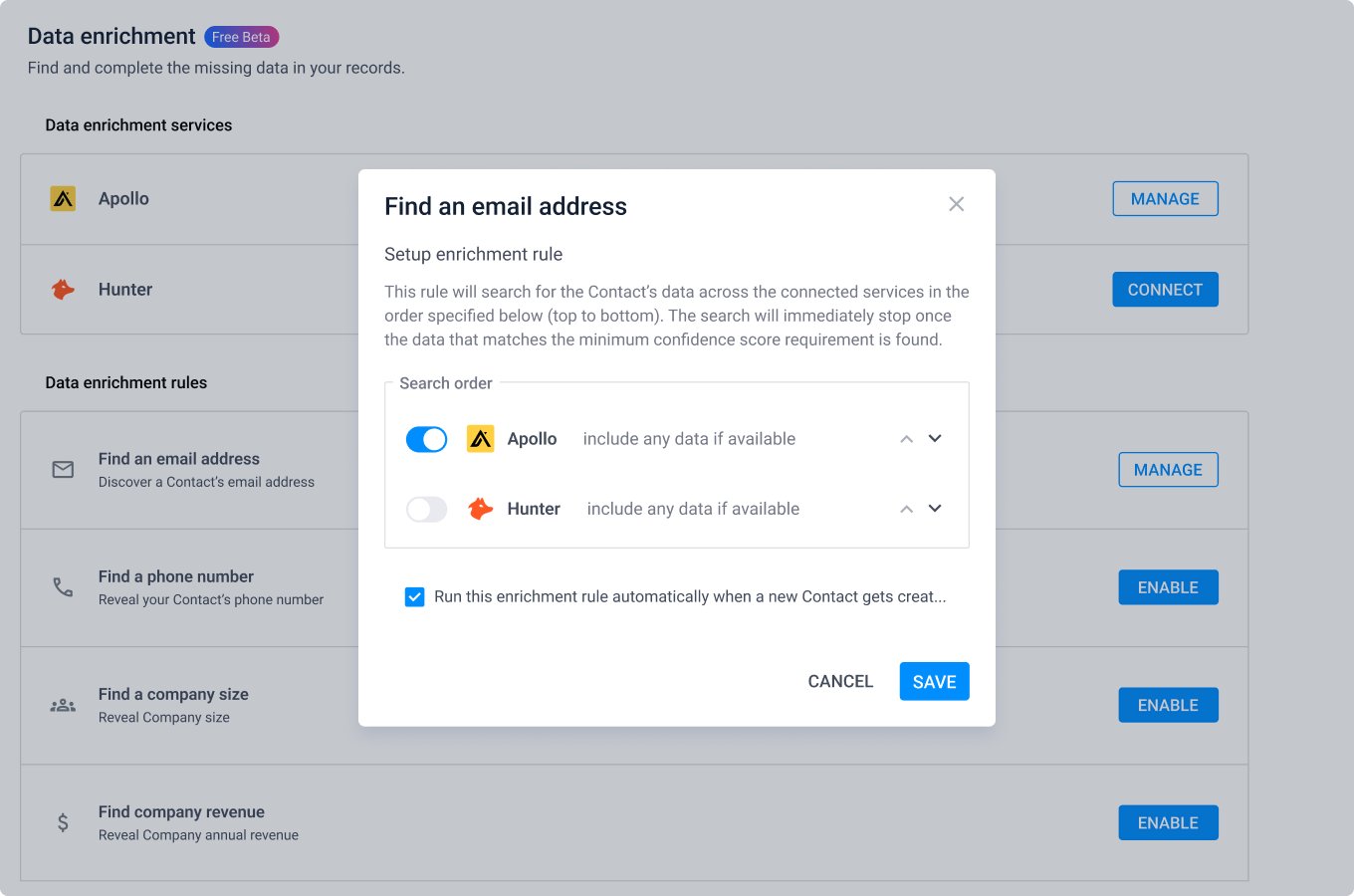Enable the Hunter toggle in search order
This screenshot has height=896, width=1354.
[426, 509]
